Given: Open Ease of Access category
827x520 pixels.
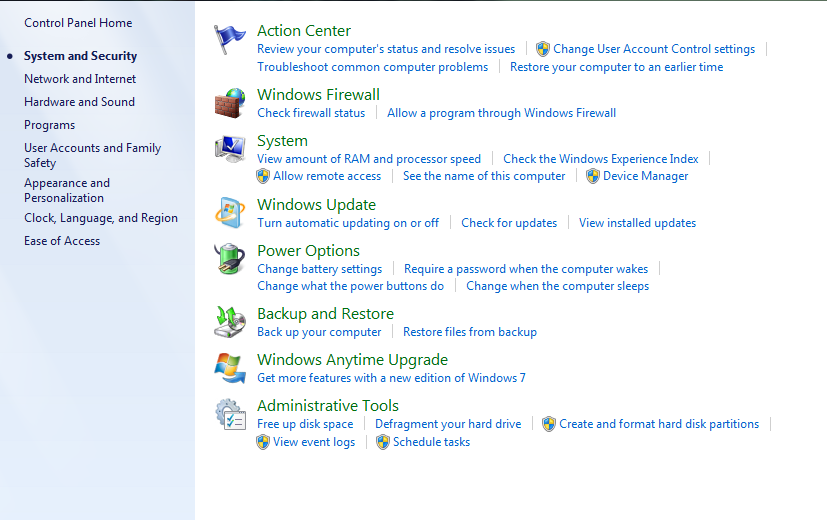Looking at the screenshot, I should coord(62,241).
